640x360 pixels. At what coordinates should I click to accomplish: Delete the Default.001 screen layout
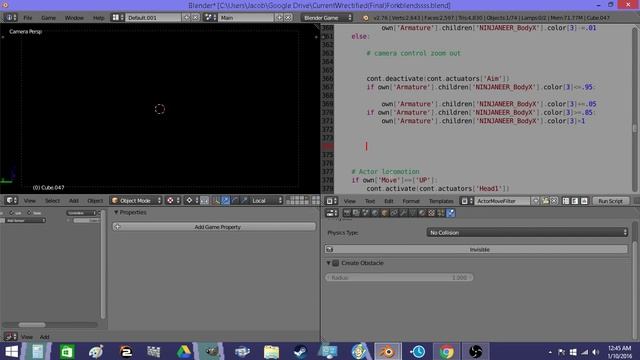(x=196, y=18)
